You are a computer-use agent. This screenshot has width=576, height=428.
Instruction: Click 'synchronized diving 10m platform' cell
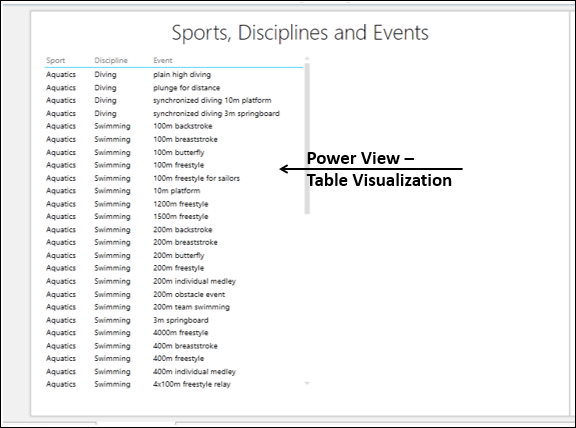point(212,100)
